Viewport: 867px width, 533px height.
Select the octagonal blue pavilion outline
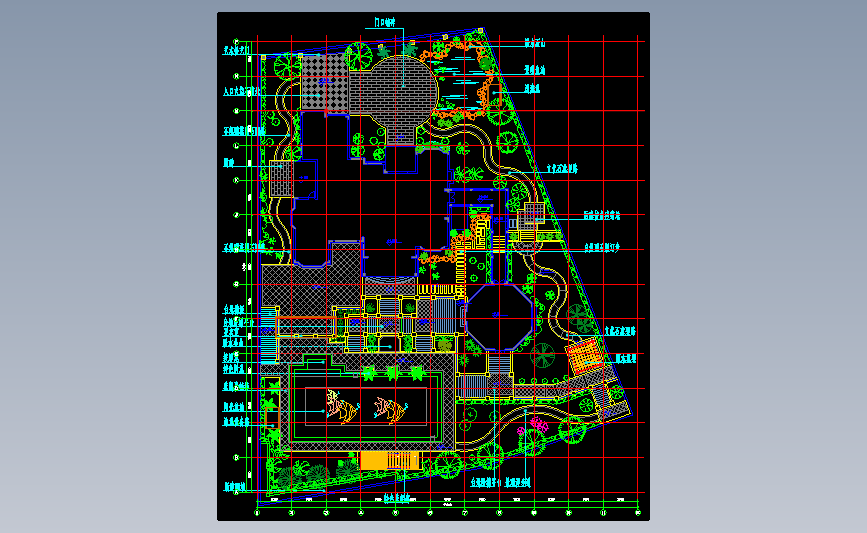pyautogui.click(x=500, y=317)
